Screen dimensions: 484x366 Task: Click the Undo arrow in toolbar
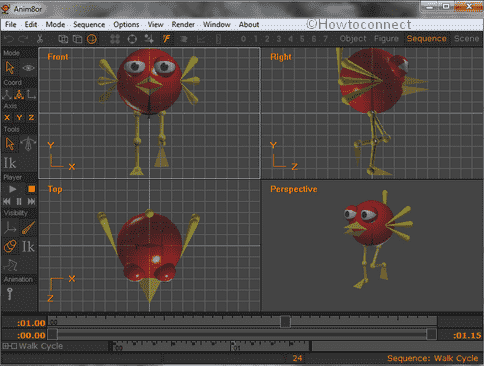[9, 39]
